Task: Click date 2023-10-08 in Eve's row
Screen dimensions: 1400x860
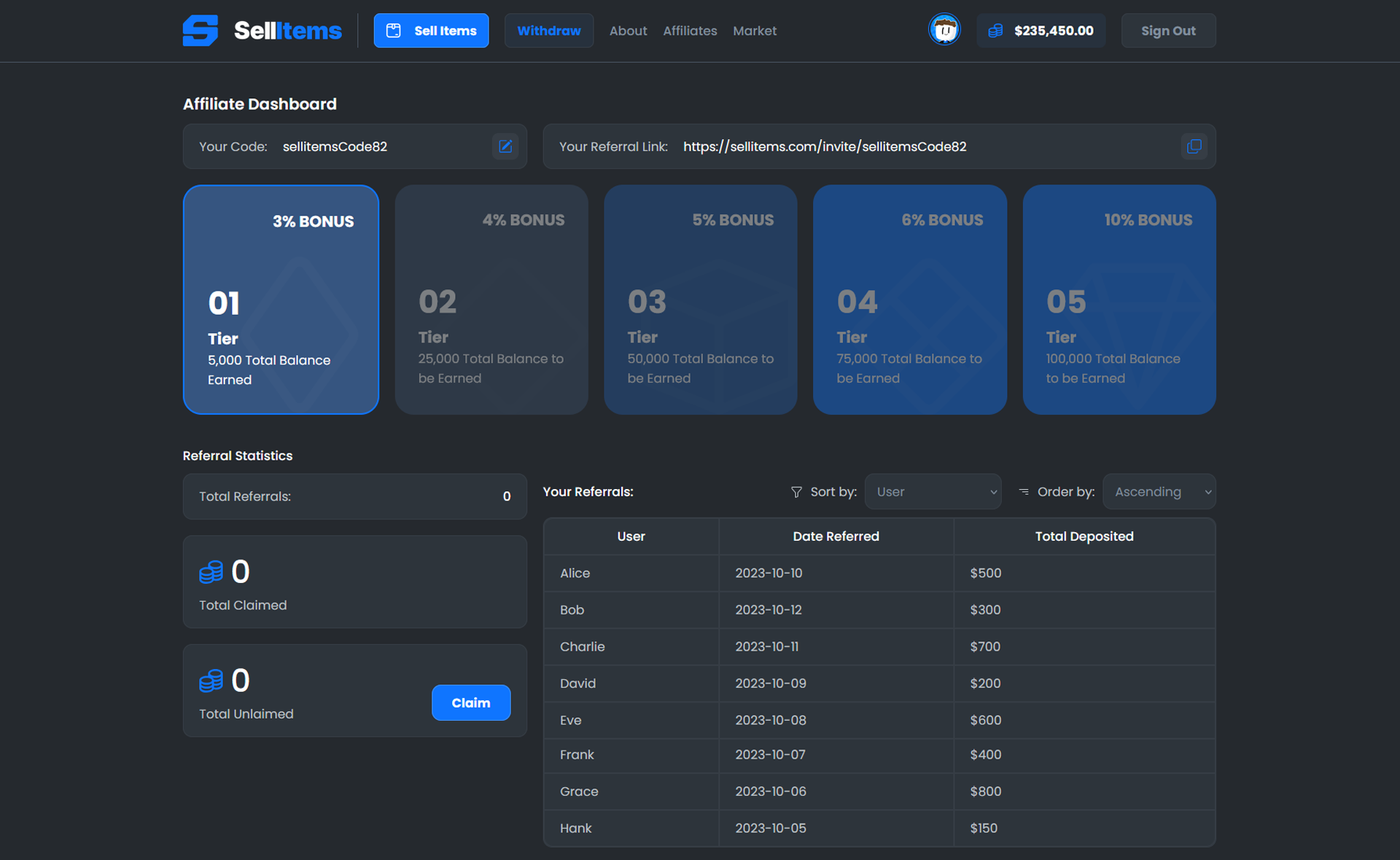Action: [x=771, y=720]
